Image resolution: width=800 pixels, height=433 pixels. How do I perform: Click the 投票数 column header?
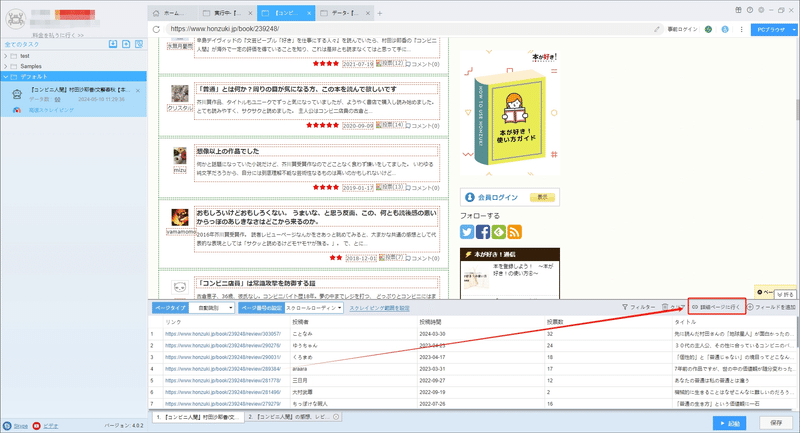pyautogui.click(x=555, y=322)
